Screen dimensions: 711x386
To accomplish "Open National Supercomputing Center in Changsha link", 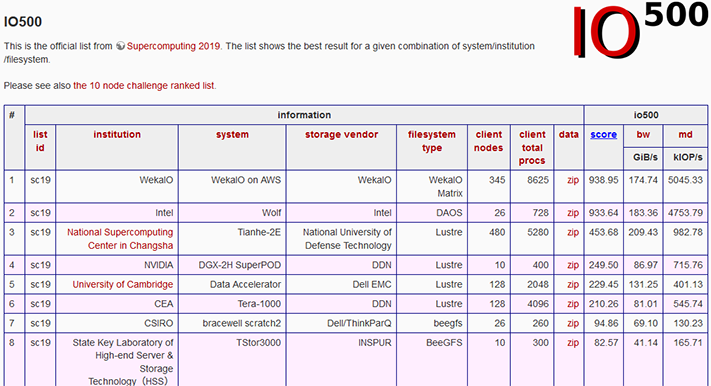I will (x=120, y=239).
